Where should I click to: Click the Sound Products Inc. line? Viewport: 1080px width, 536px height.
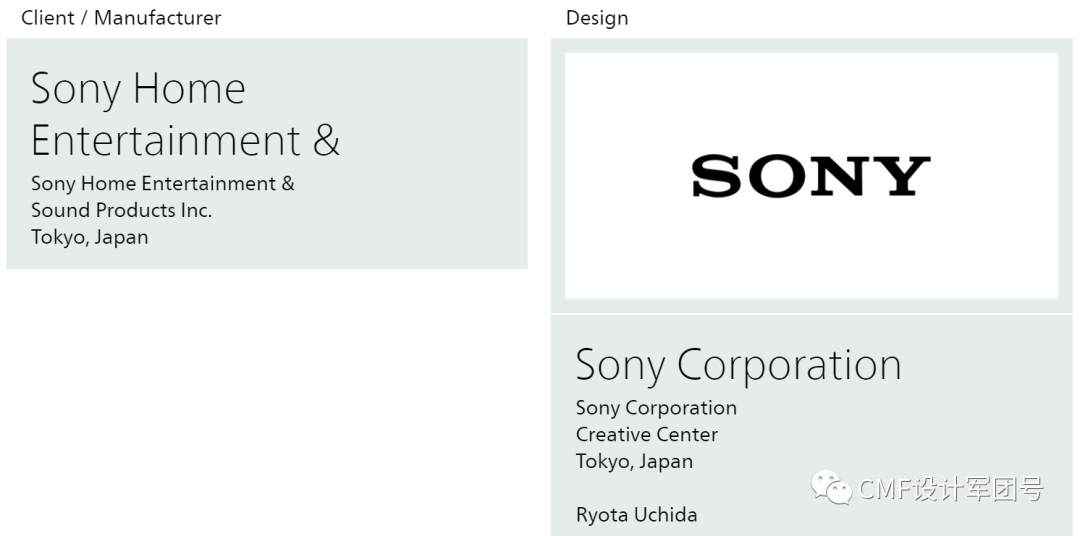pos(121,210)
